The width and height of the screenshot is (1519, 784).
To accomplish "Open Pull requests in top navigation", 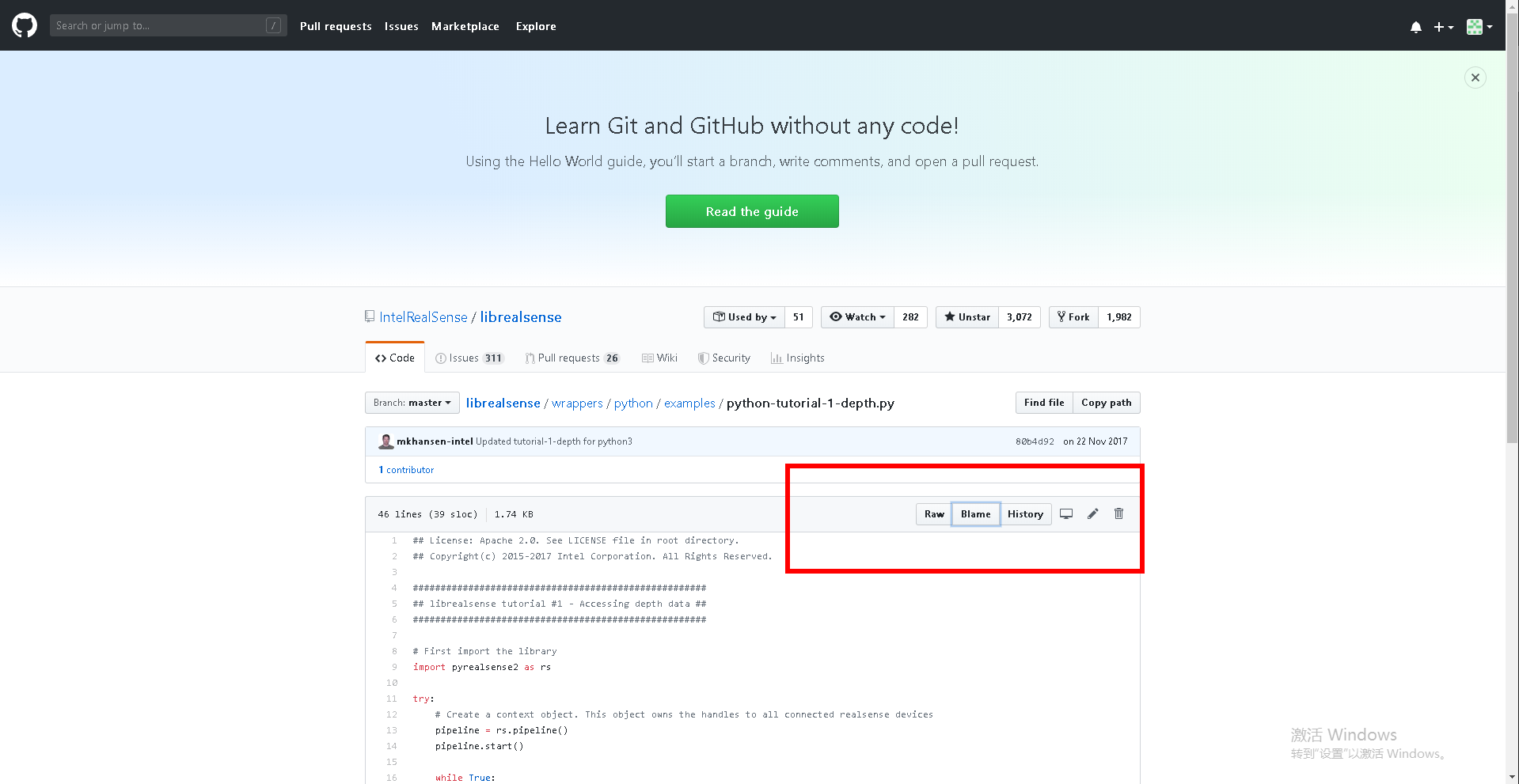I will point(336,26).
